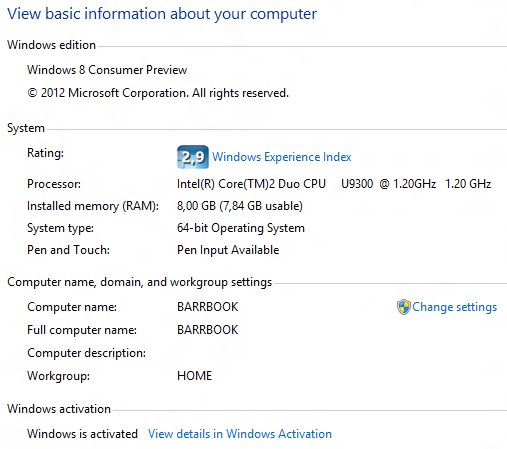Click the Computer name value BARRBOOK
507x449 pixels.
coord(208,307)
